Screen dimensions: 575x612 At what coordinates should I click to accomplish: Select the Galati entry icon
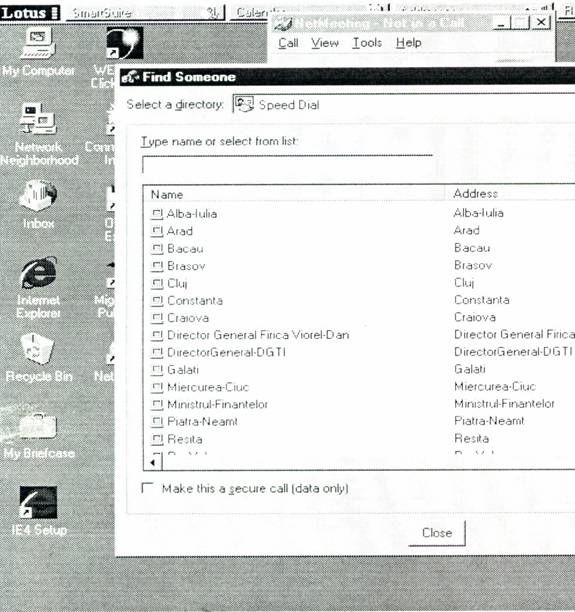coord(157,370)
